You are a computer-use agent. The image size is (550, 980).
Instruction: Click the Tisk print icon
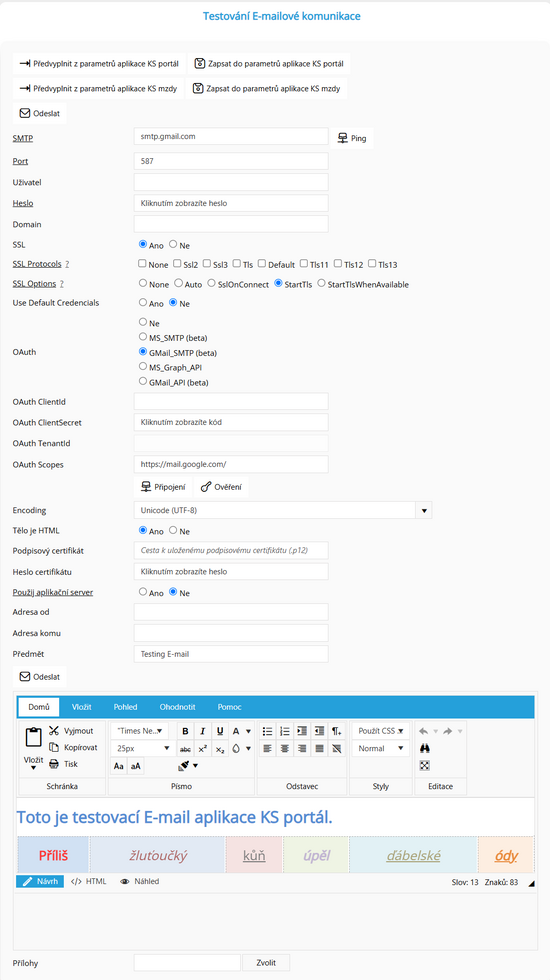click(x=54, y=764)
